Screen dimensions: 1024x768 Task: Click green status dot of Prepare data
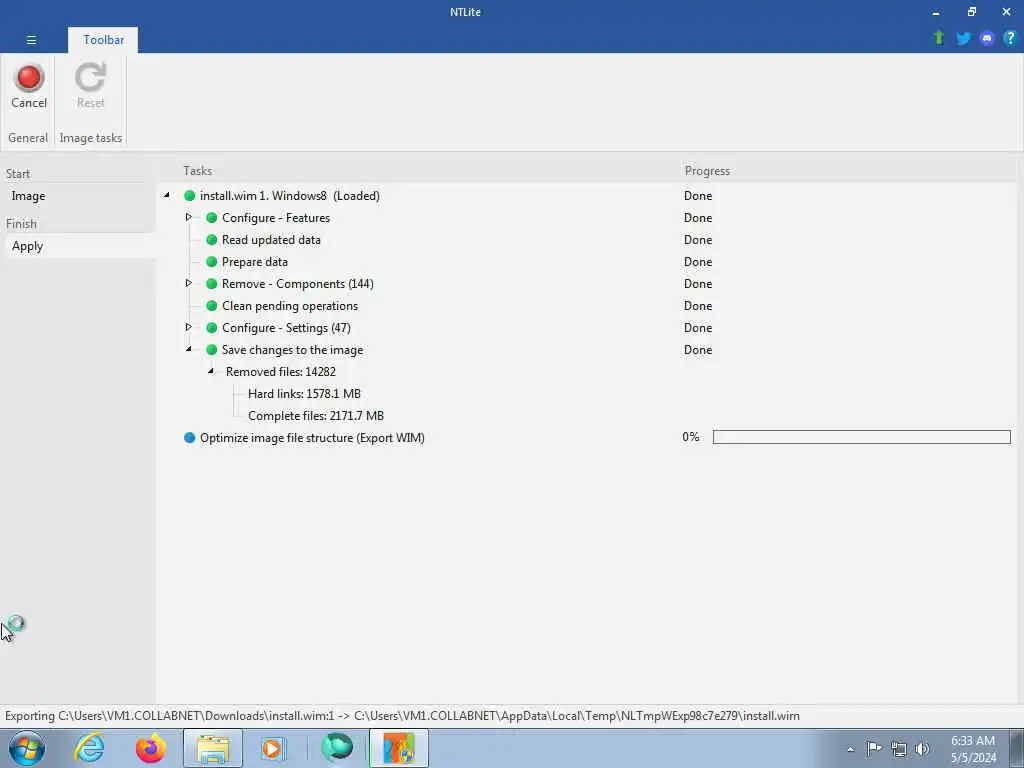[212, 262]
